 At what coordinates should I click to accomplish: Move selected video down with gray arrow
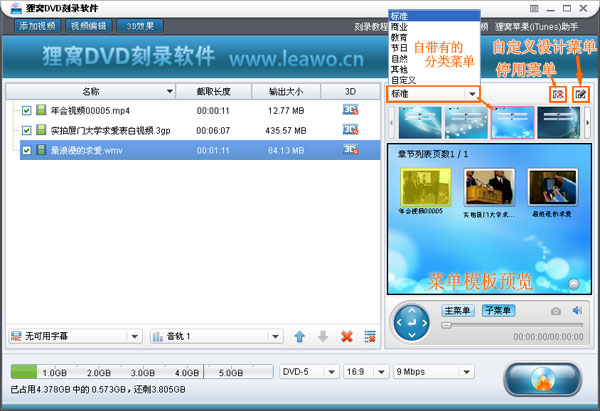tap(323, 337)
